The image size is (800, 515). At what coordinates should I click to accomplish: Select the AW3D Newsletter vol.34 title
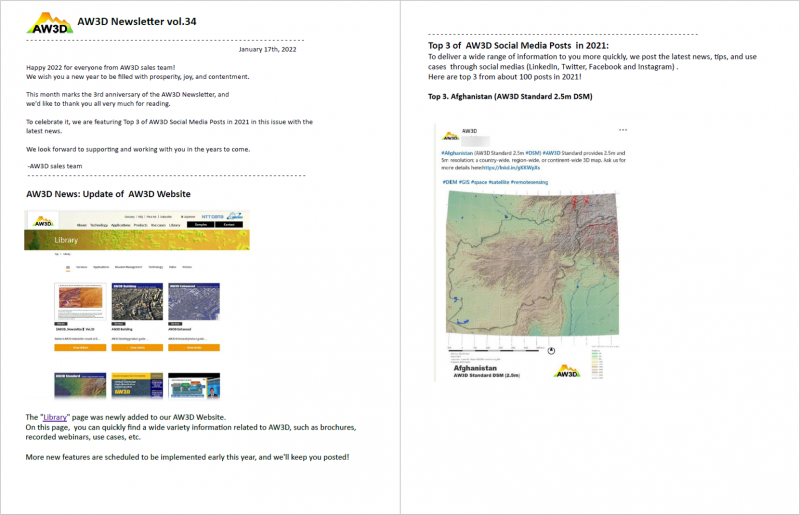[137, 21]
